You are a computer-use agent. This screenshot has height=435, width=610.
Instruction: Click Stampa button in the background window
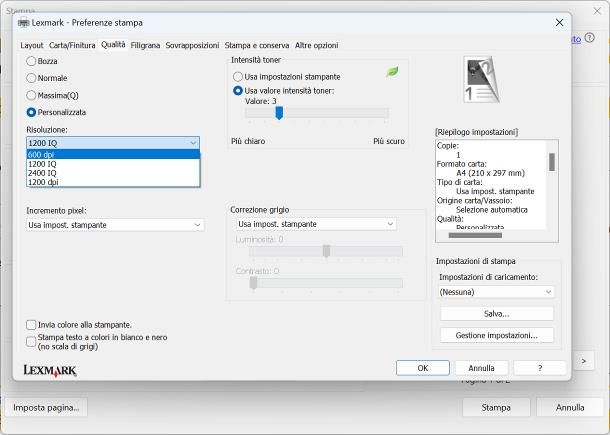496,407
